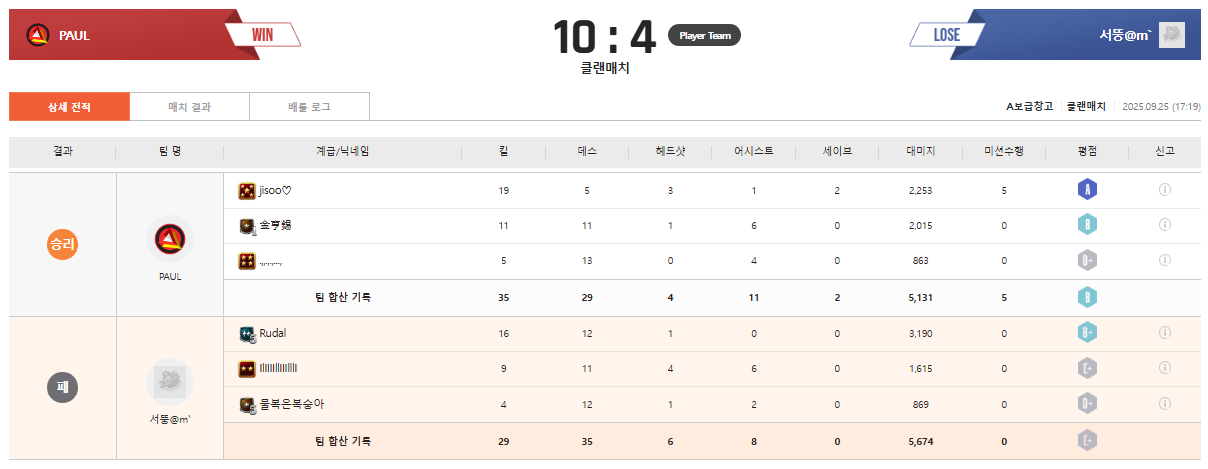Click the A rating badge for jisoo♡
This screenshot has height=469, width=1208.
(x=1087, y=190)
